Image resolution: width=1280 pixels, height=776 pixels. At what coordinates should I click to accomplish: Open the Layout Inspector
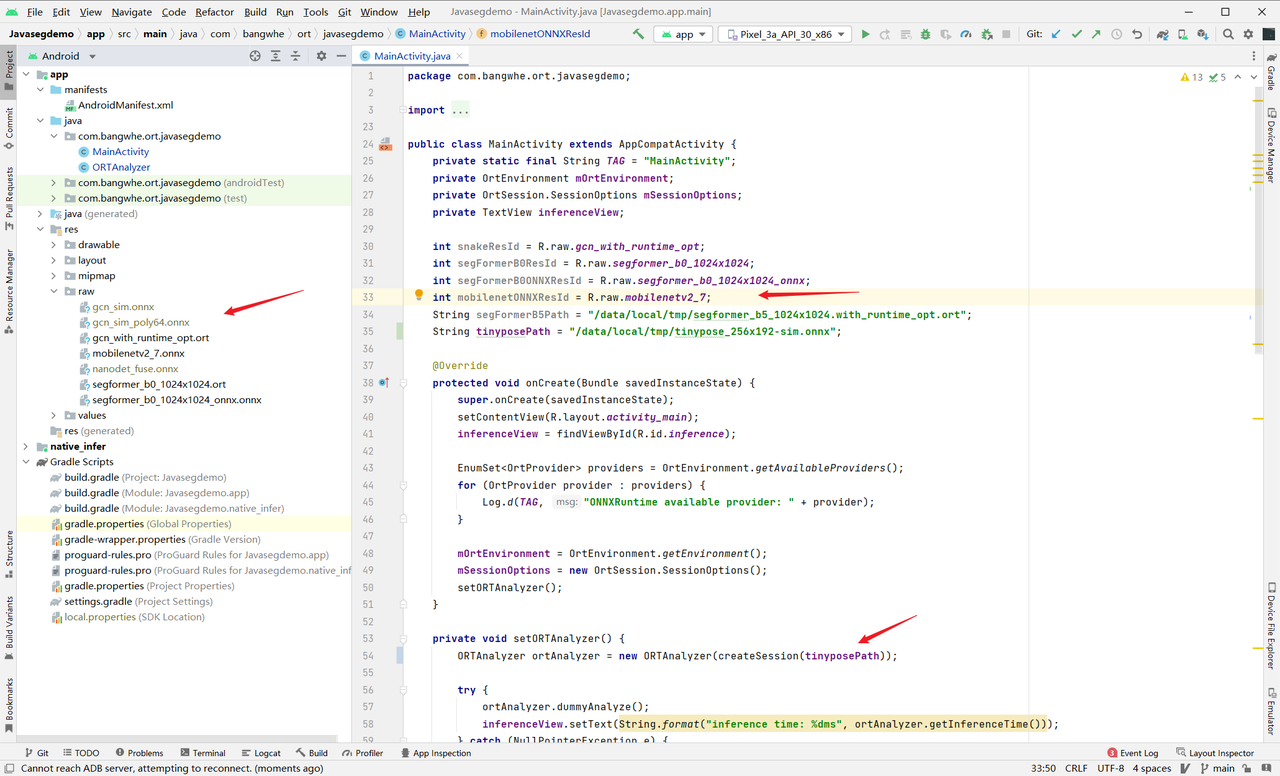[x=1214, y=753]
